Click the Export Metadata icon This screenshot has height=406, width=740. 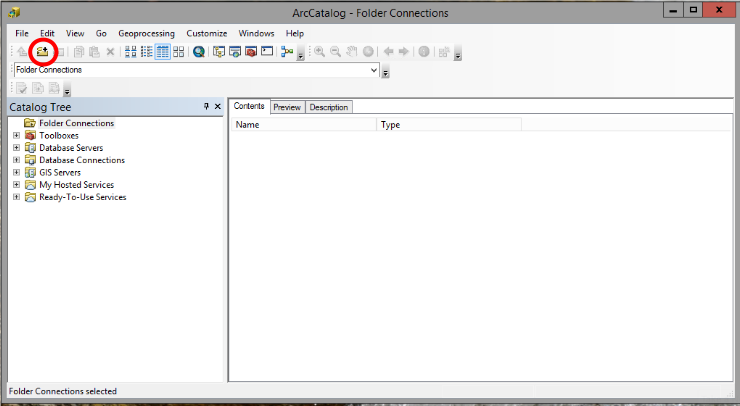point(38,88)
